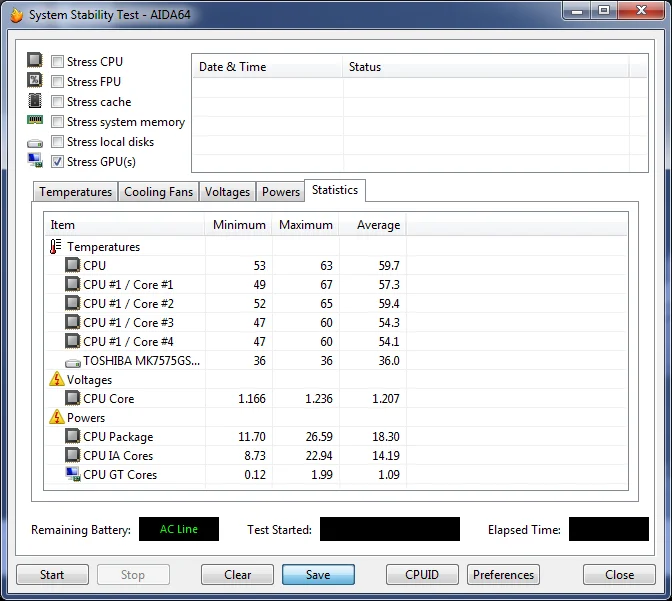
Task: Click the blank Elapsed Time field
Action: coord(609,529)
